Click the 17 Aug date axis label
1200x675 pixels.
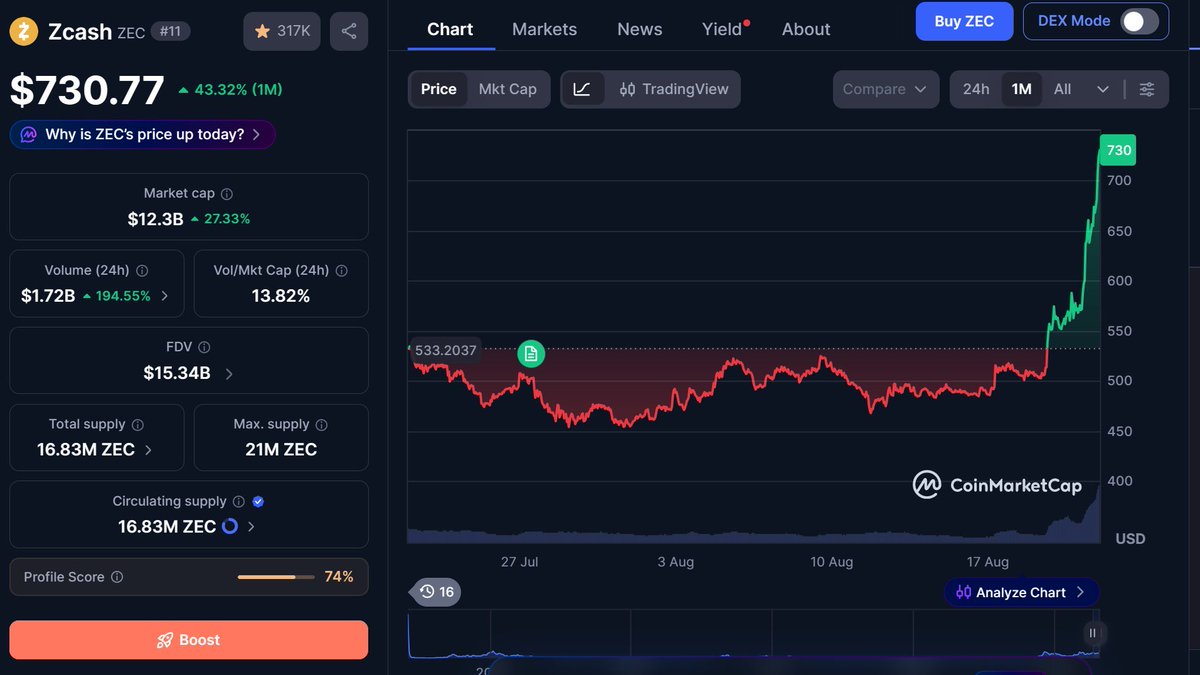(988, 562)
